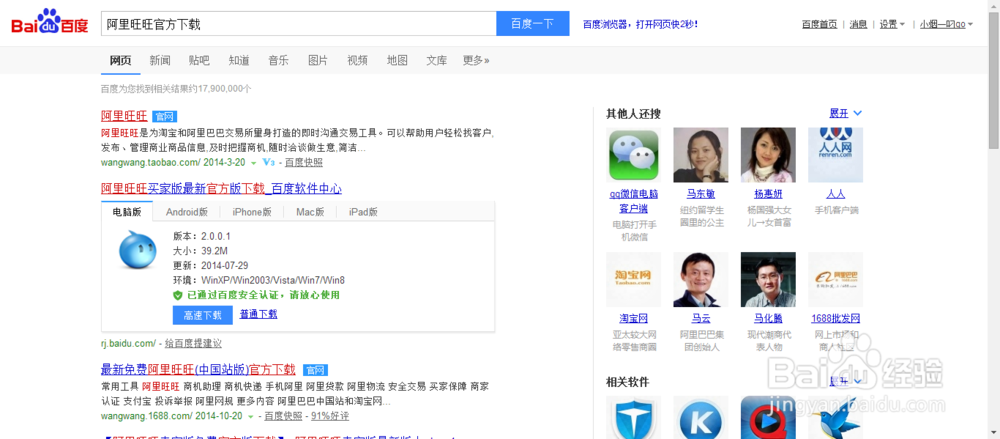The width and height of the screenshot is (1000, 439).
Task: Click the media player software icon
Action: point(768,417)
